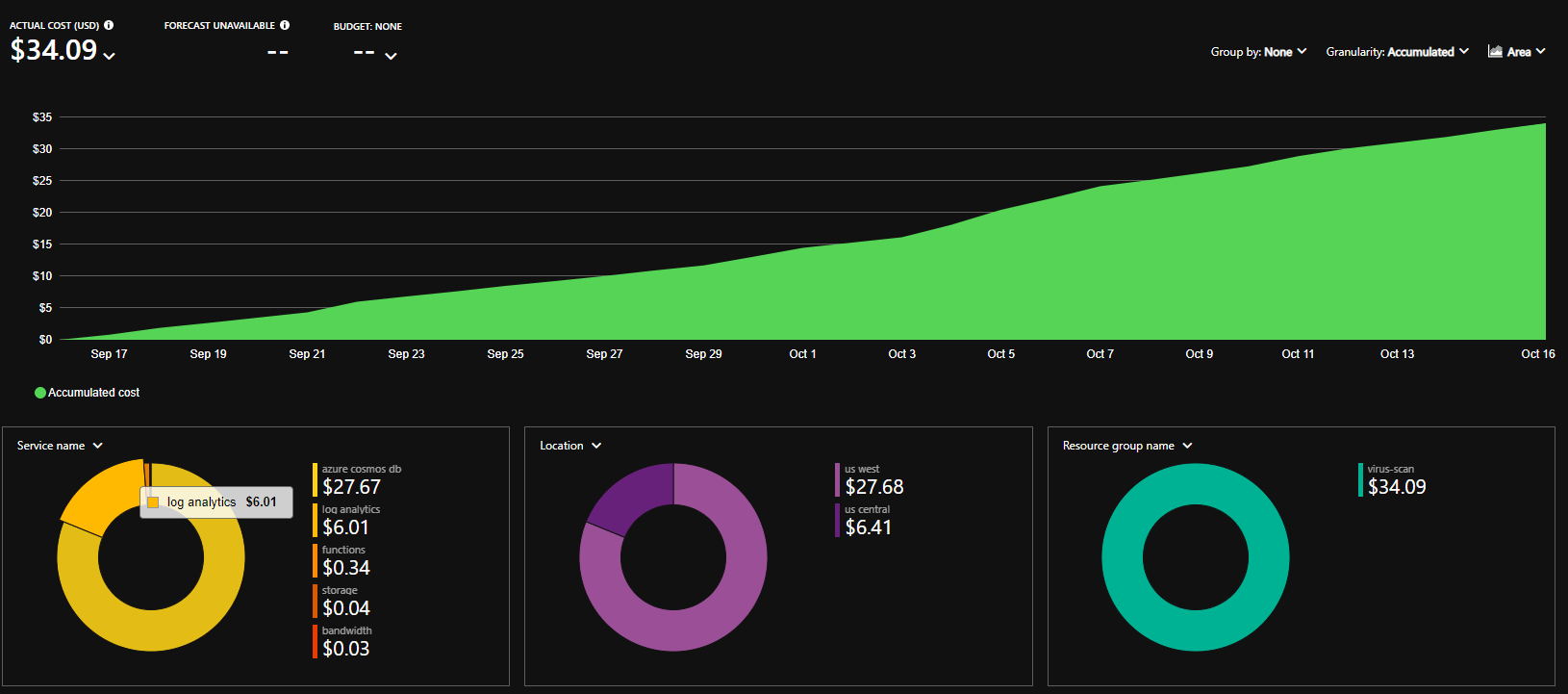
Task: Click the $35 y-axis label
Action: 42,117
